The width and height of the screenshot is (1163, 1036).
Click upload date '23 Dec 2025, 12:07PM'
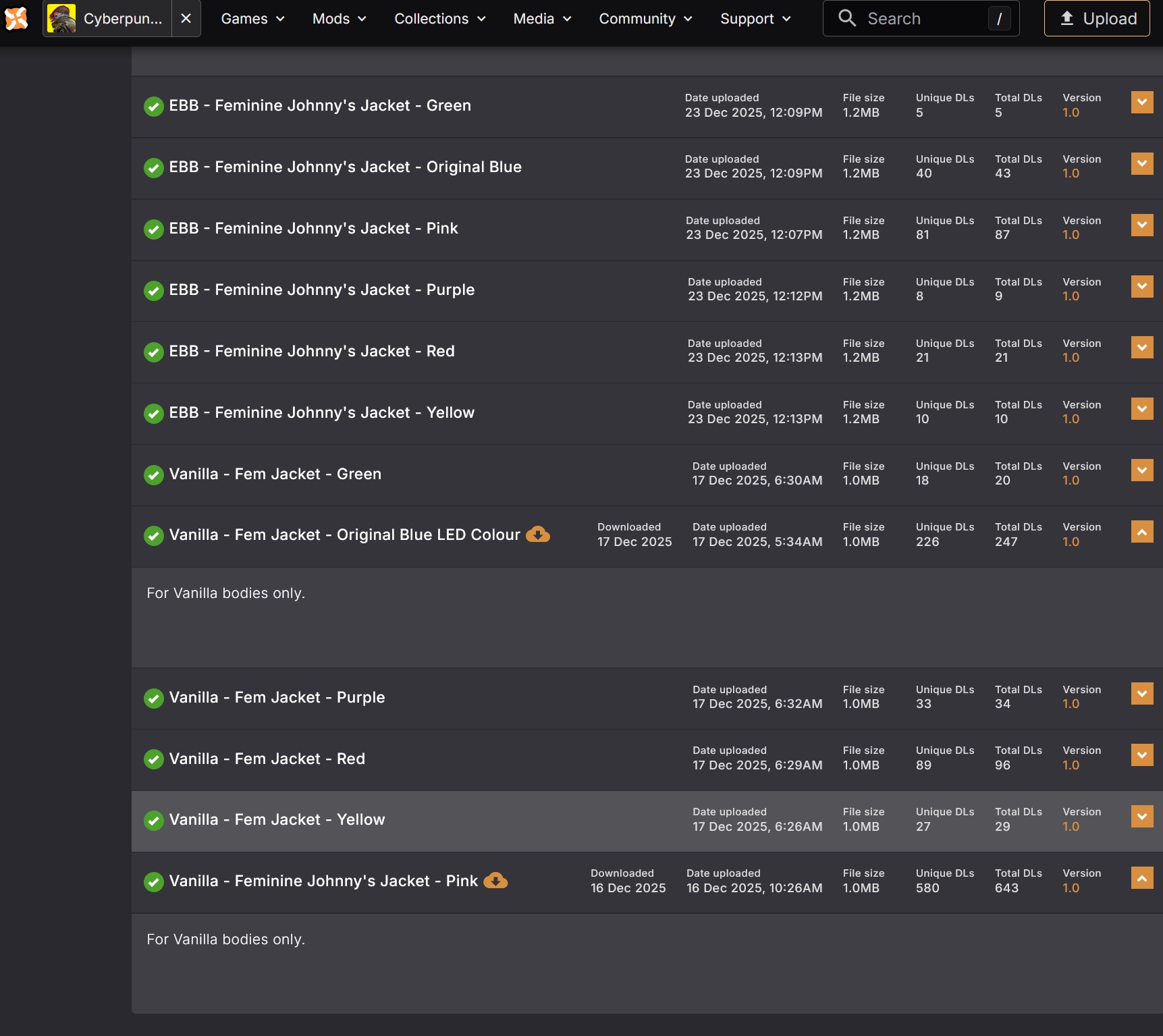click(754, 235)
